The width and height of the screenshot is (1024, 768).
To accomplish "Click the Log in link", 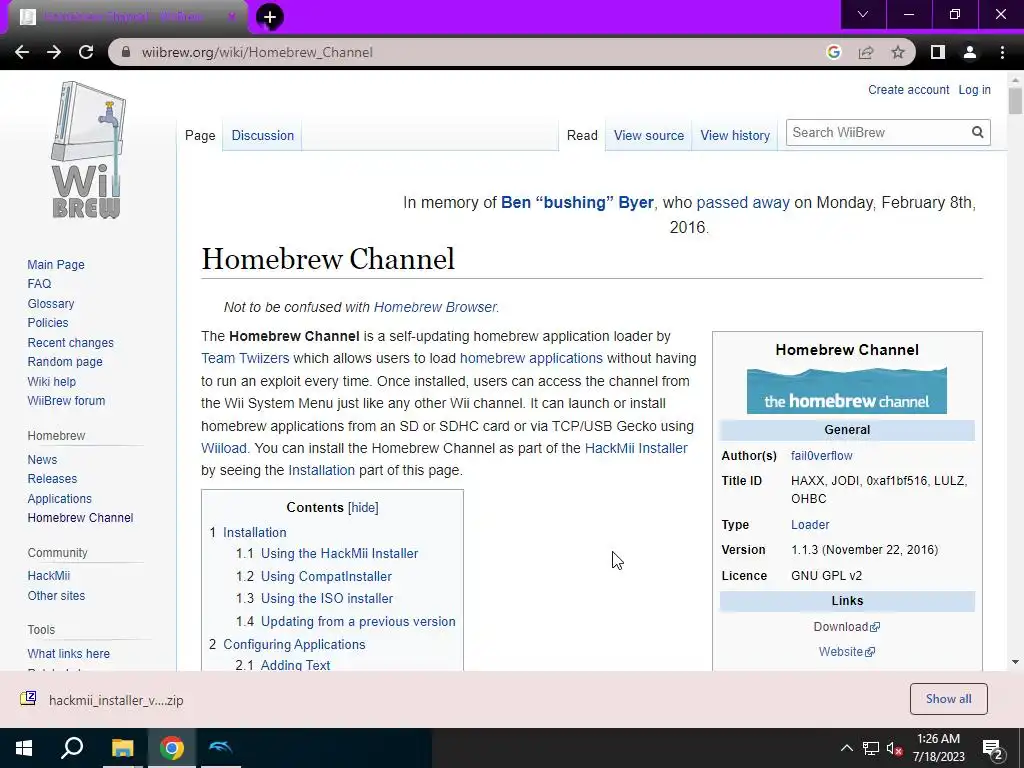I will click(974, 89).
